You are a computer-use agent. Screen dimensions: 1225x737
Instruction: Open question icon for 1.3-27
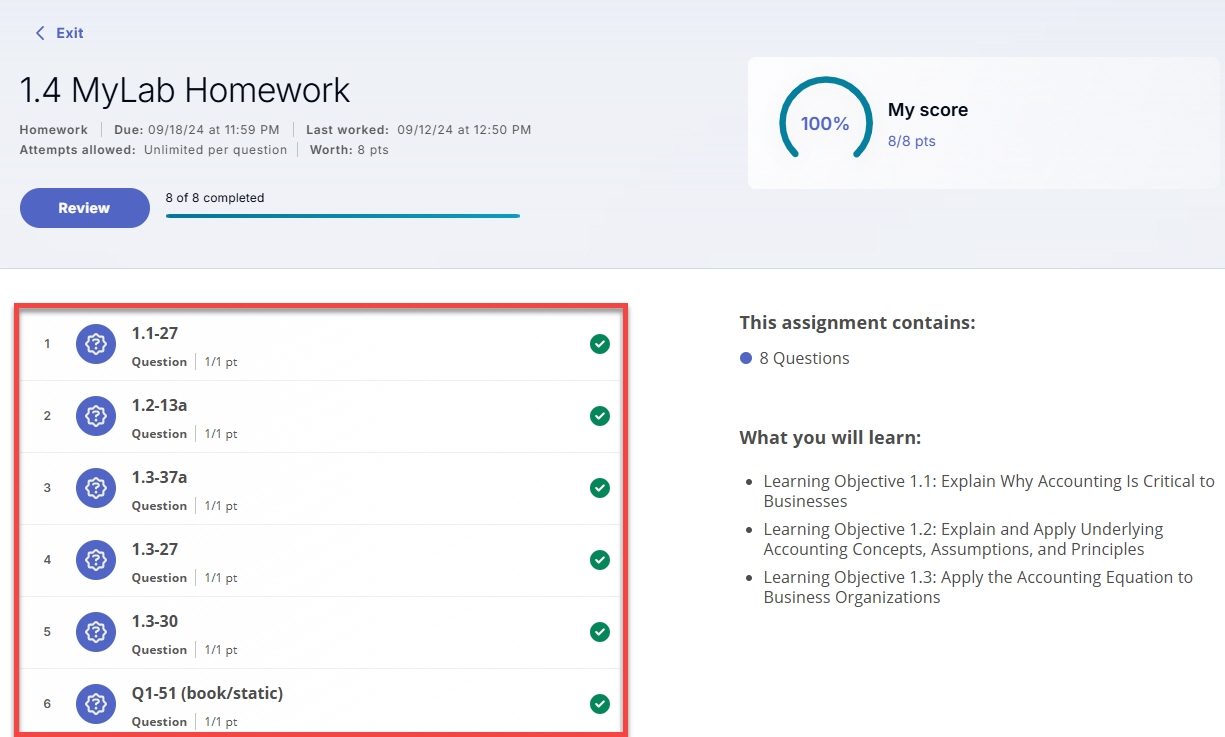pyautogui.click(x=96, y=560)
